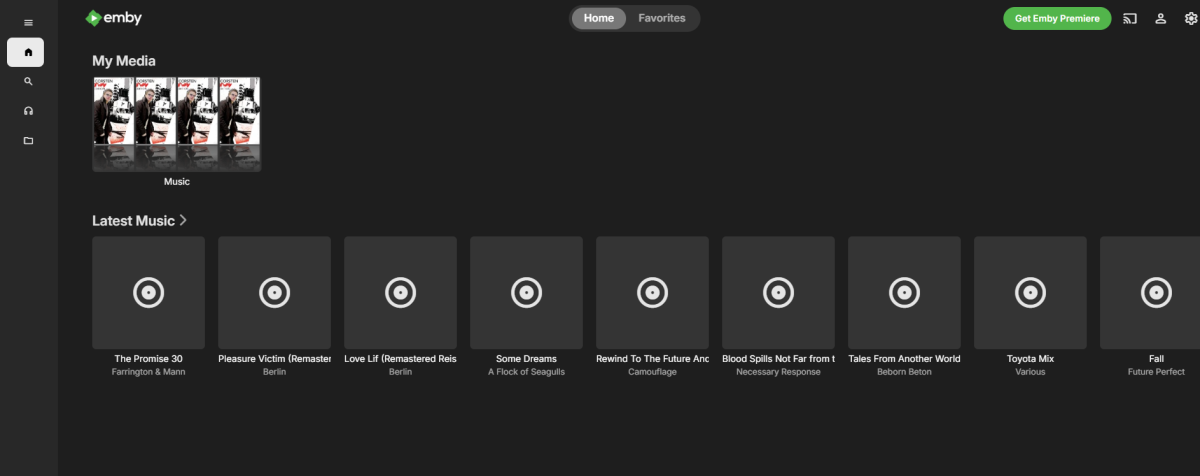Expand Latest Music with chevron arrow
Image resolution: width=1200 pixels, height=476 pixels.
pos(183,221)
